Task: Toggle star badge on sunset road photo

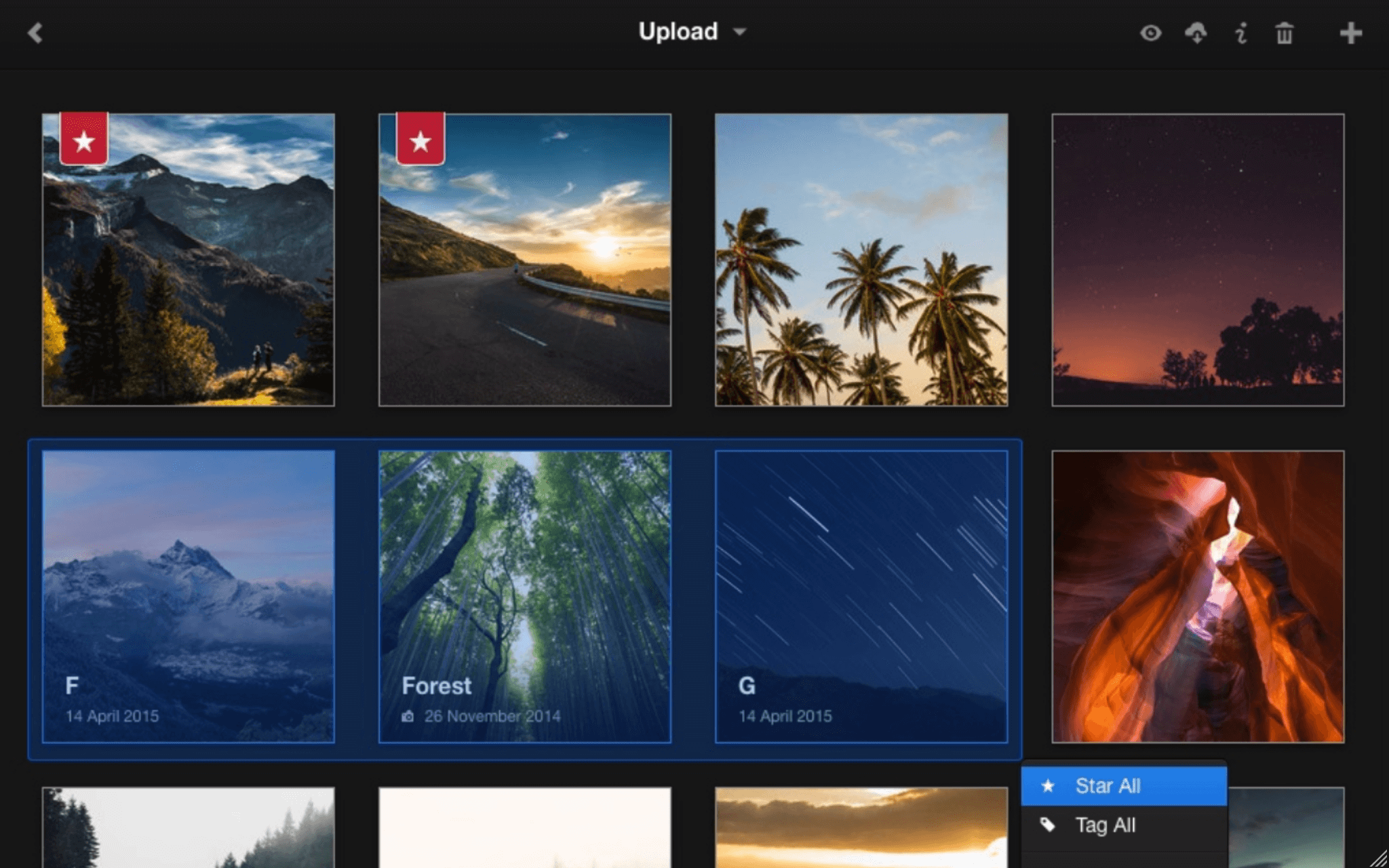Action: 420,140
